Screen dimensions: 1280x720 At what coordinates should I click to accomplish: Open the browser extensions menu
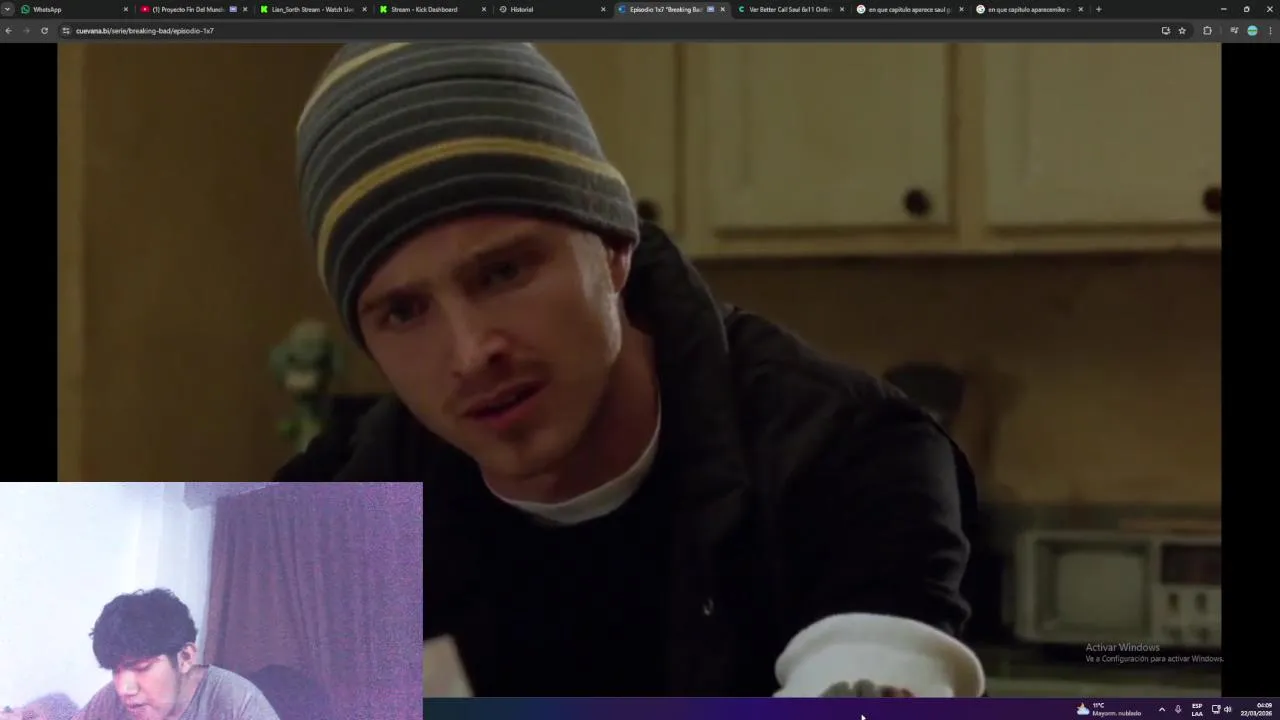(x=1207, y=31)
